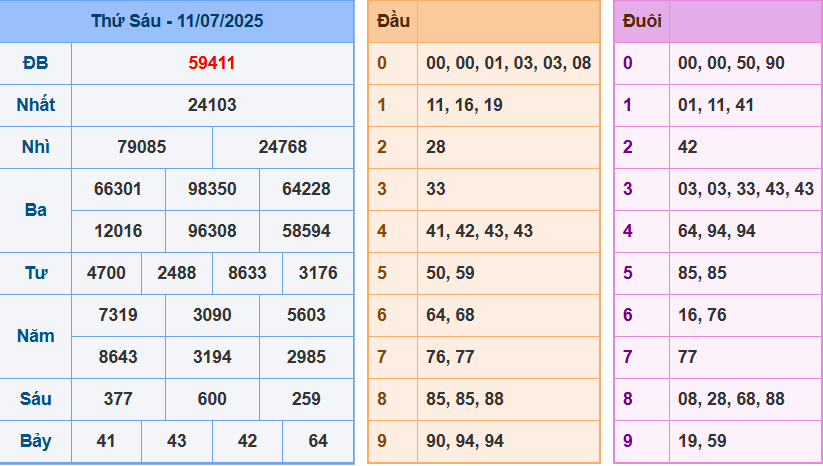Select Đuôi values 64, 94, 94

(x=716, y=231)
